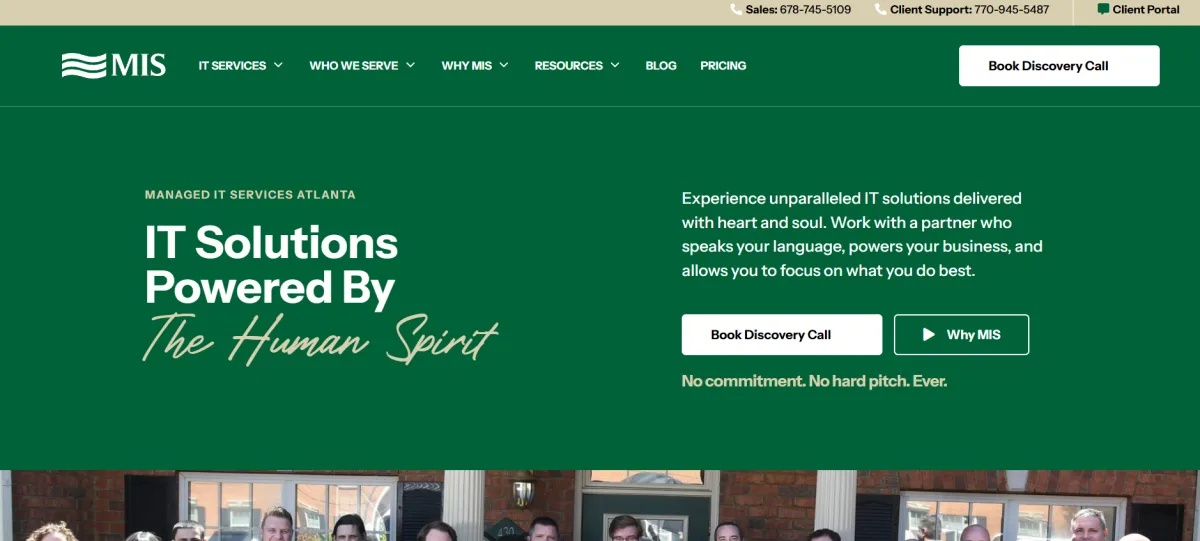Click Book Discovery Call in the header

tap(1059, 66)
